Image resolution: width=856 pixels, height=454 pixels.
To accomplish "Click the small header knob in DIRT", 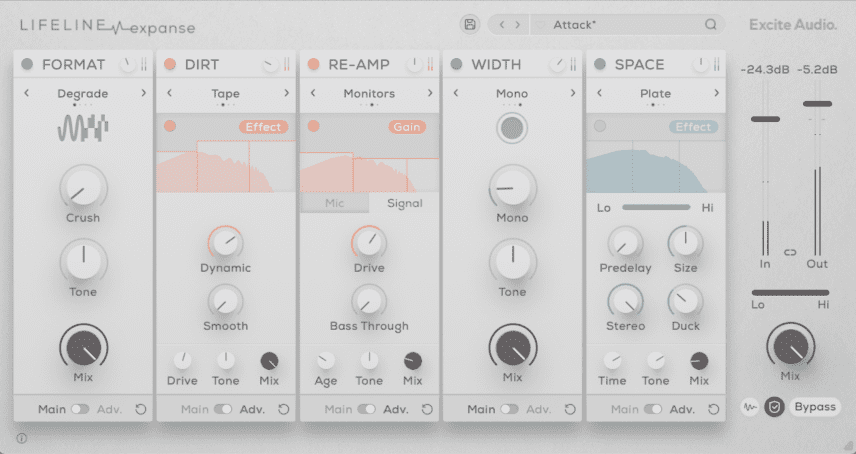I will pyautogui.click(x=270, y=65).
